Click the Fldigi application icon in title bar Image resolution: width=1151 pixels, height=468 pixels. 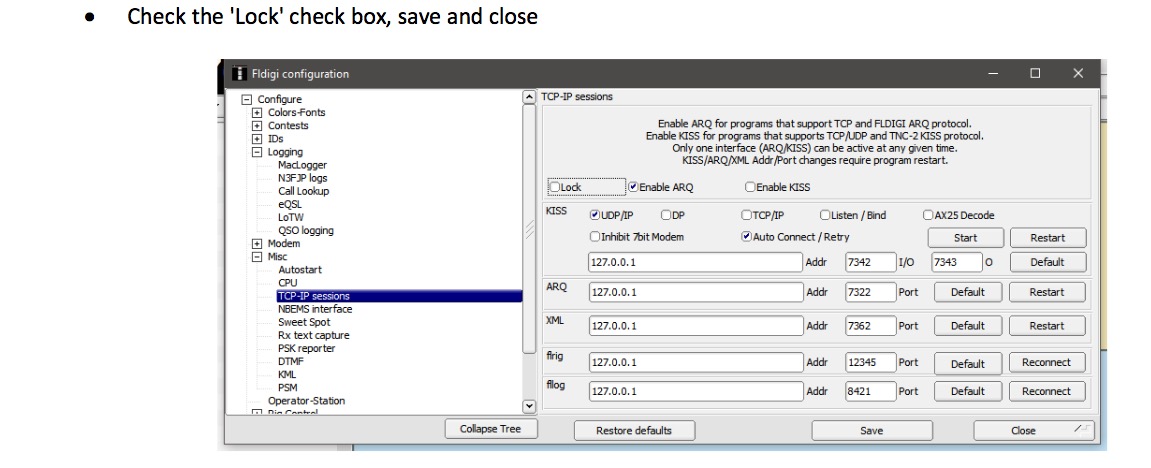point(239,73)
